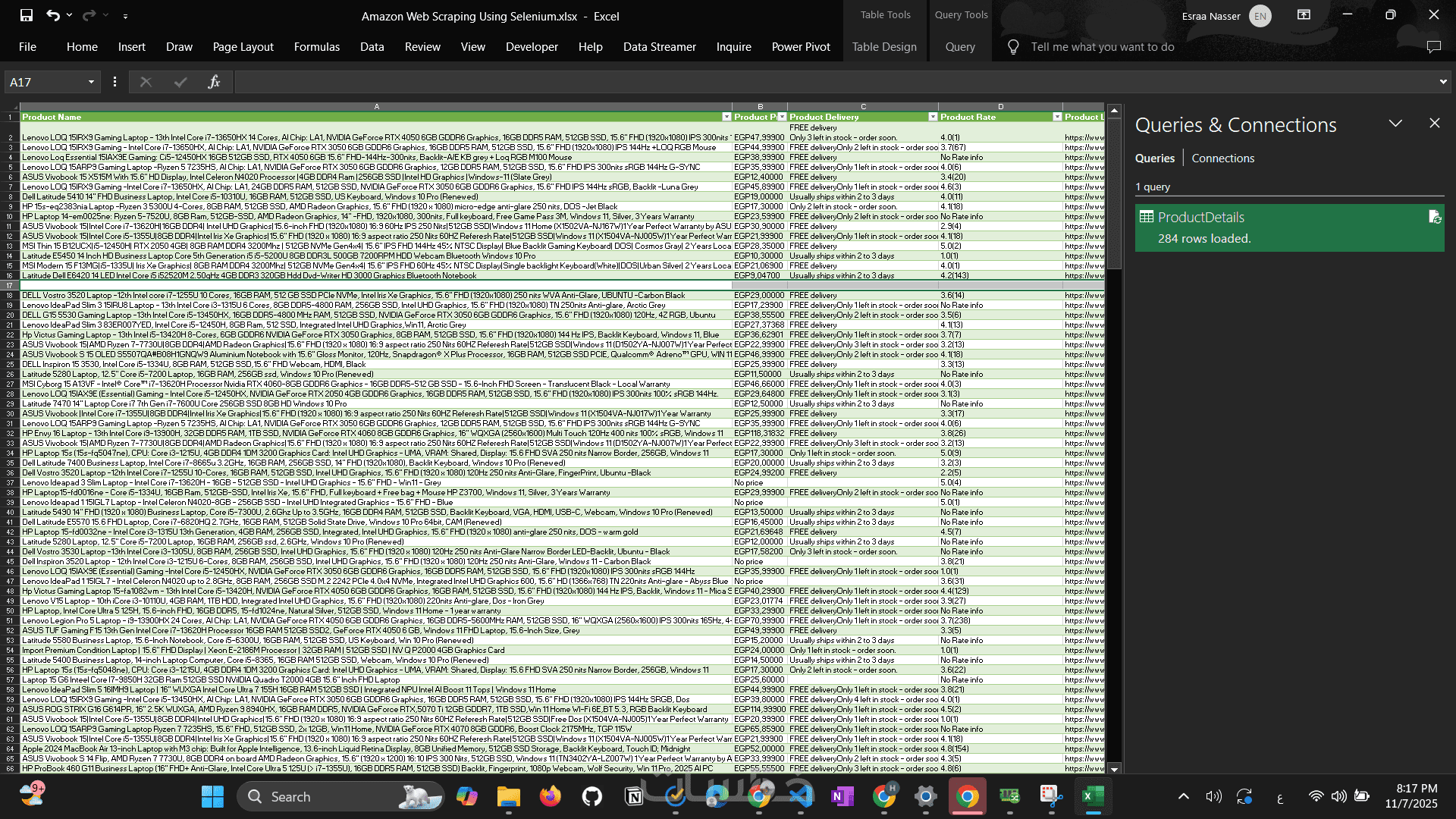This screenshot has height=819, width=1456.
Task: Click refresh icon on ProductDetails query
Action: pyautogui.click(x=1435, y=218)
